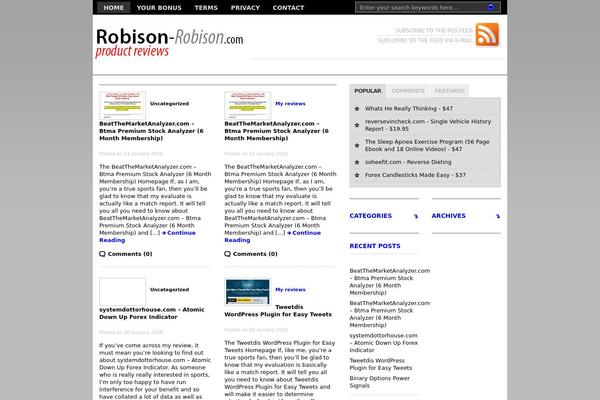600x400 pixels.
Task: Click star icon beside Whats He Really Thinking
Action: tap(357, 109)
